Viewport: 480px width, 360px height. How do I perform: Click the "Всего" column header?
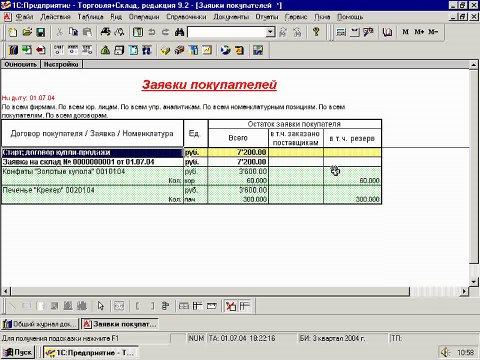coord(238,138)
